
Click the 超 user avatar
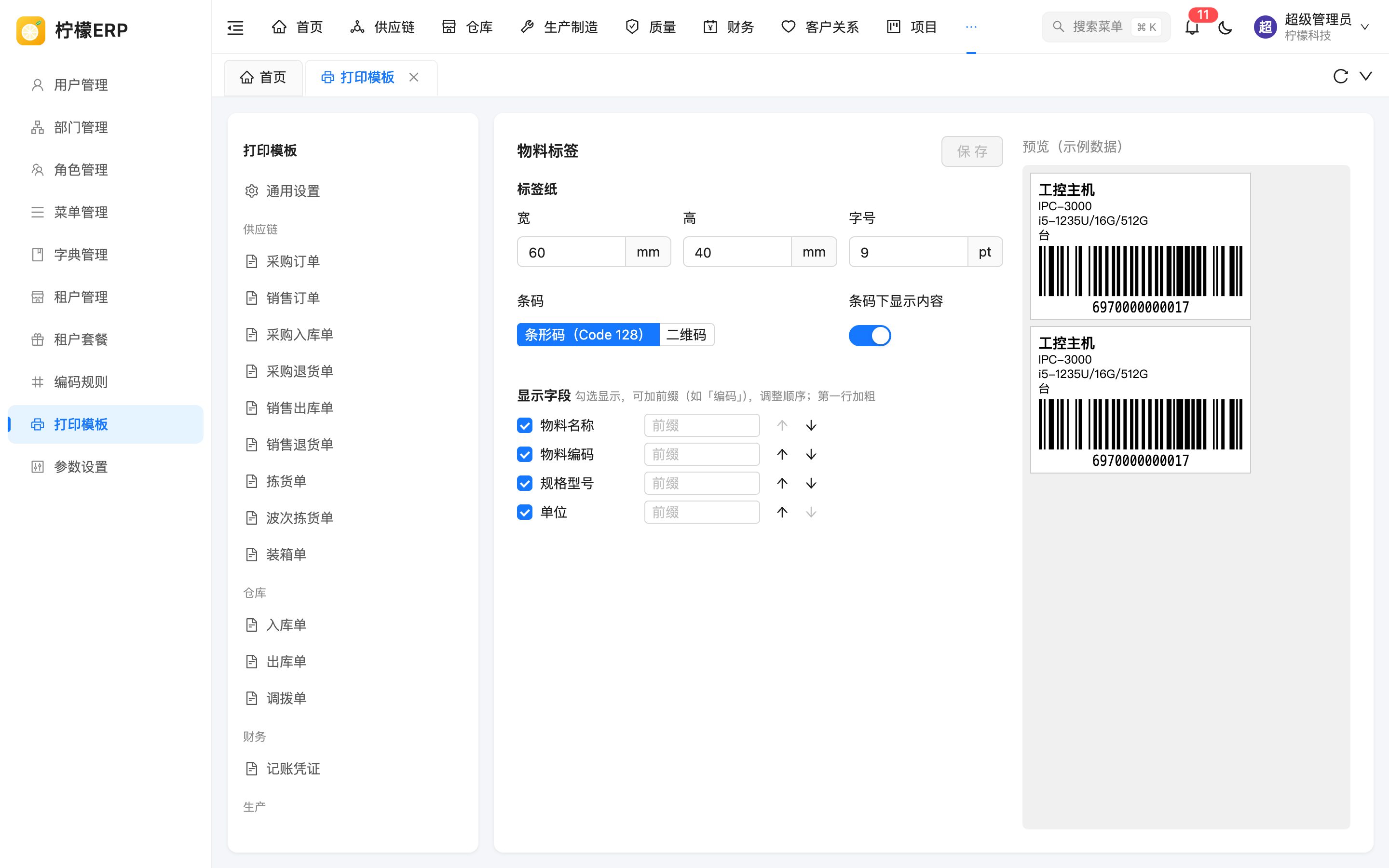coord(1265,27)
